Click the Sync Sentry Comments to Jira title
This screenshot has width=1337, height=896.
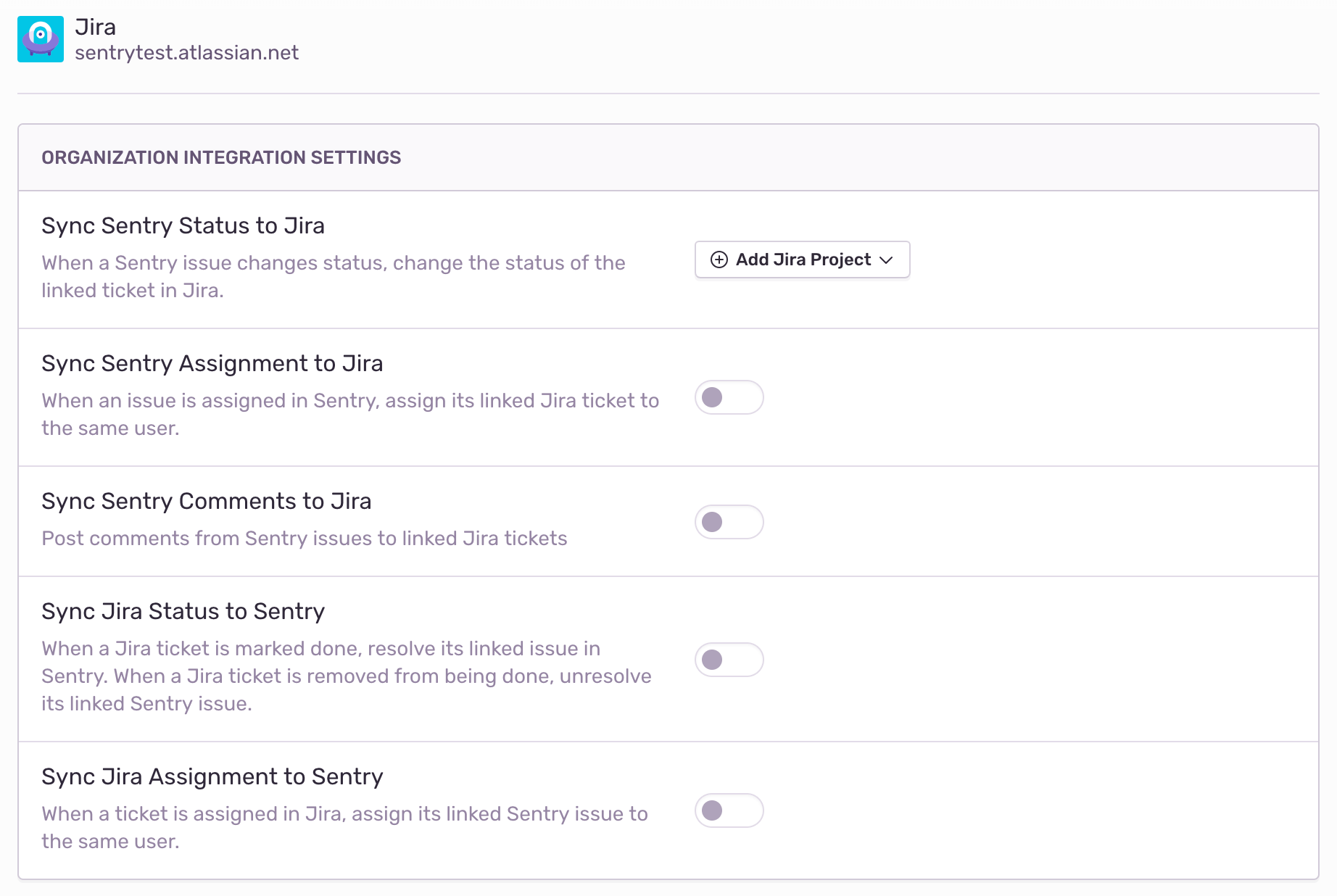click(207, 501)
